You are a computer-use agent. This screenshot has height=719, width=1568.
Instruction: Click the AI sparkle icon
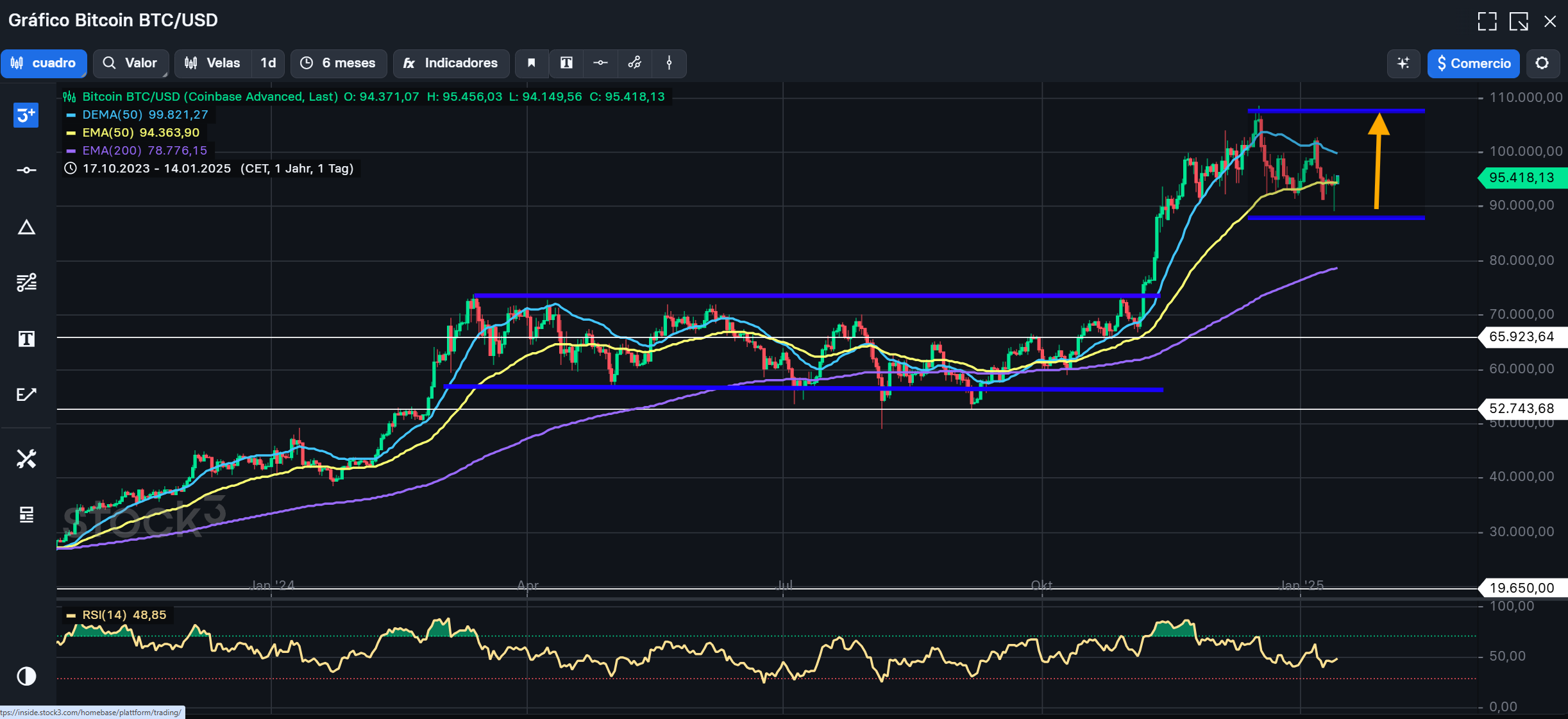pos(1403,63)
